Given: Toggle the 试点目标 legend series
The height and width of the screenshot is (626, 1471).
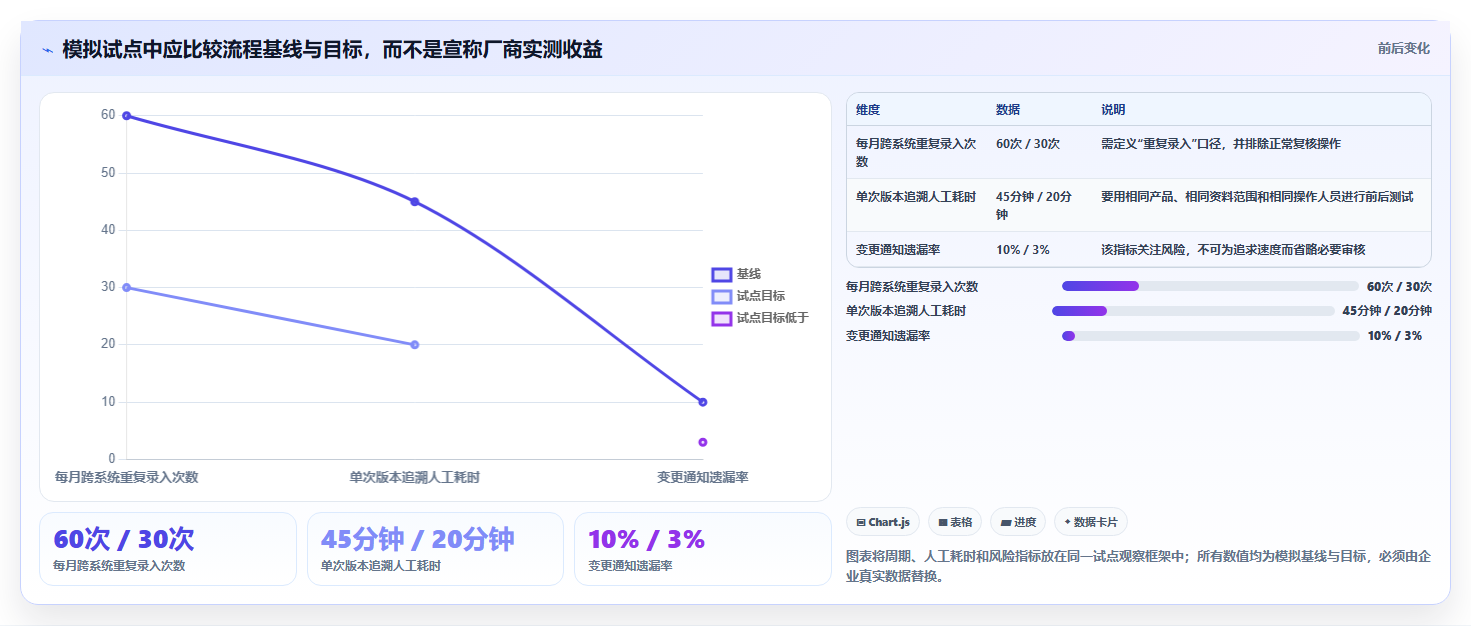Looking at the screenshot, I should click(x=748, y=296).
